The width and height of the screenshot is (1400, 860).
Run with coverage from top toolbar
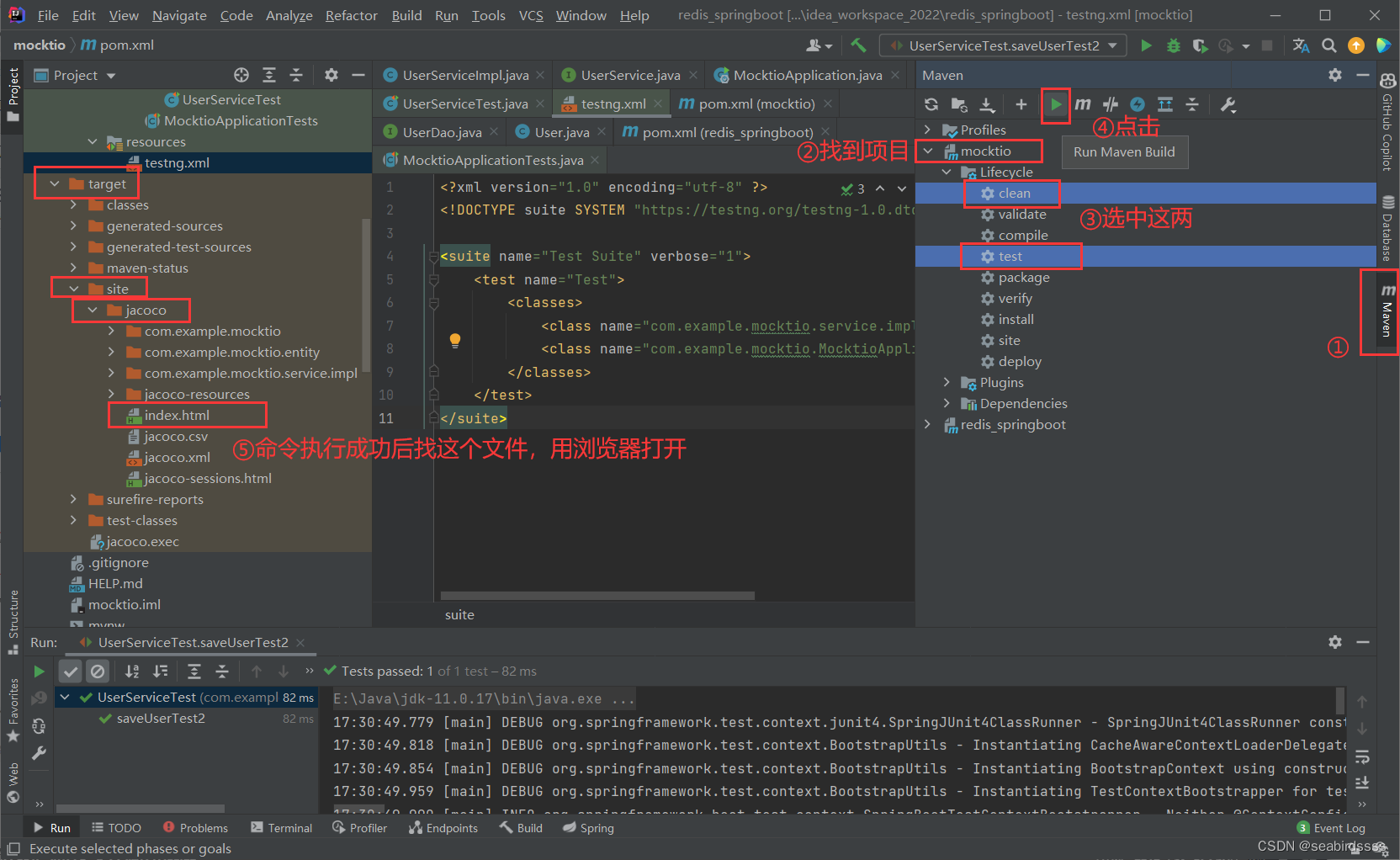[x=1200, y=45]
